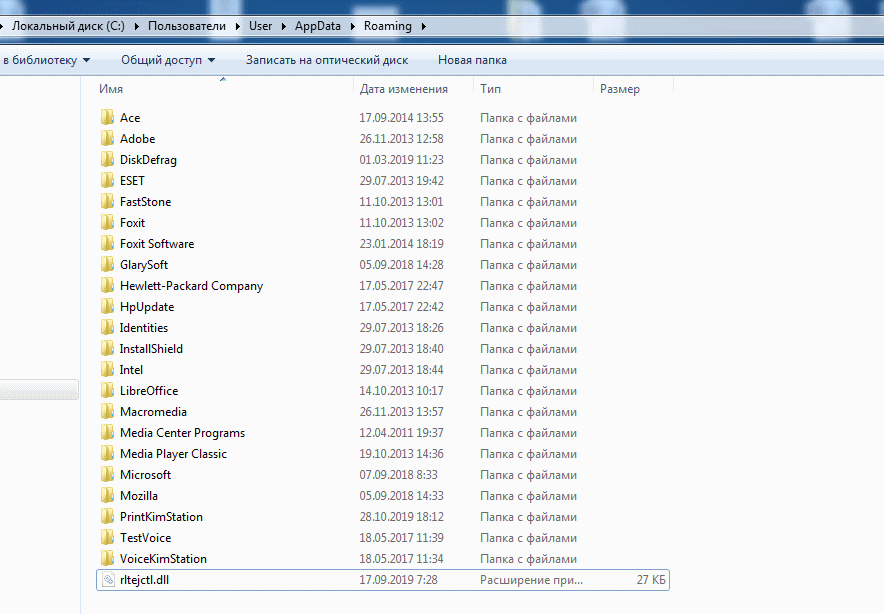Click the Foxit Software folder icon
The height and width of the screenshot is (614, 884).
[107, 244]
